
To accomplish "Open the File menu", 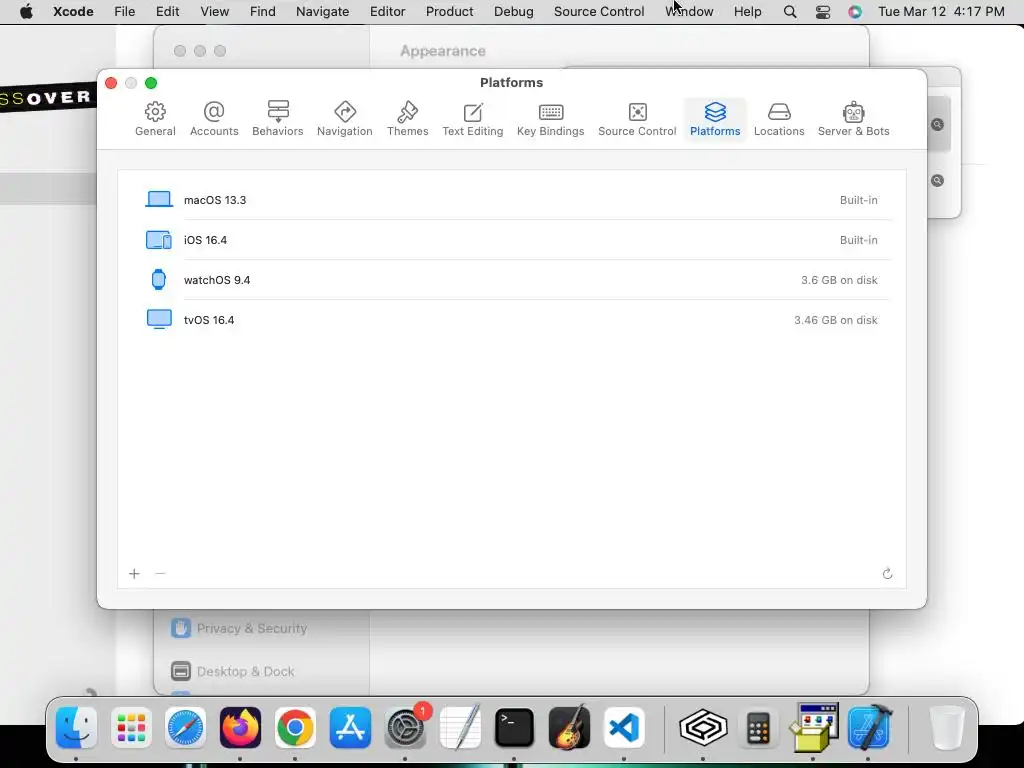I will [x=125, y=12].
